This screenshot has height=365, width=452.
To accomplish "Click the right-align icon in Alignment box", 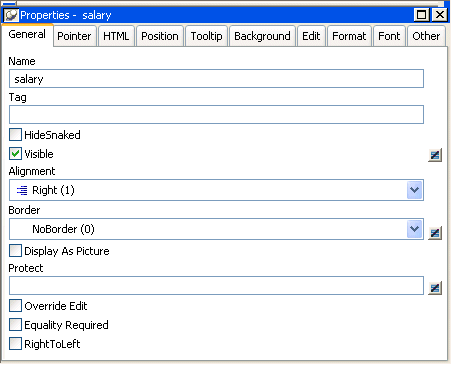I will (22, 190).
